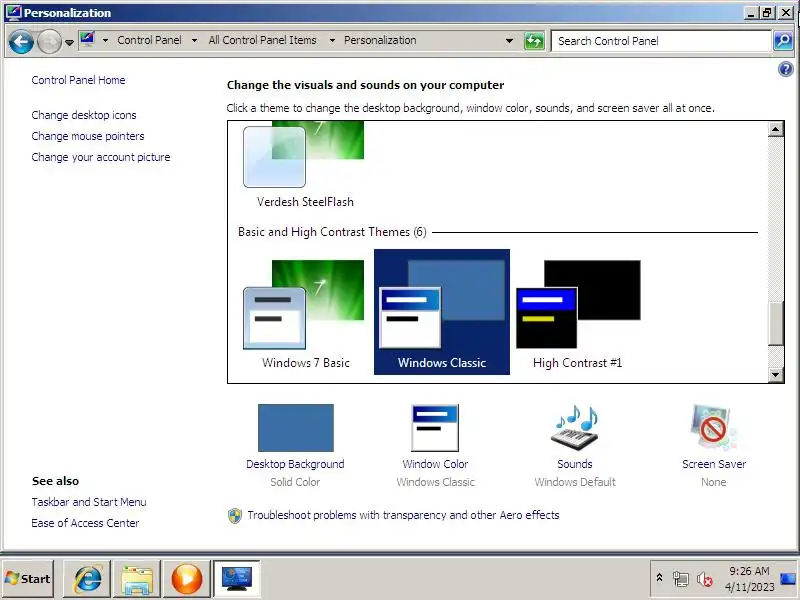Refresh the Personalization page

534,41
